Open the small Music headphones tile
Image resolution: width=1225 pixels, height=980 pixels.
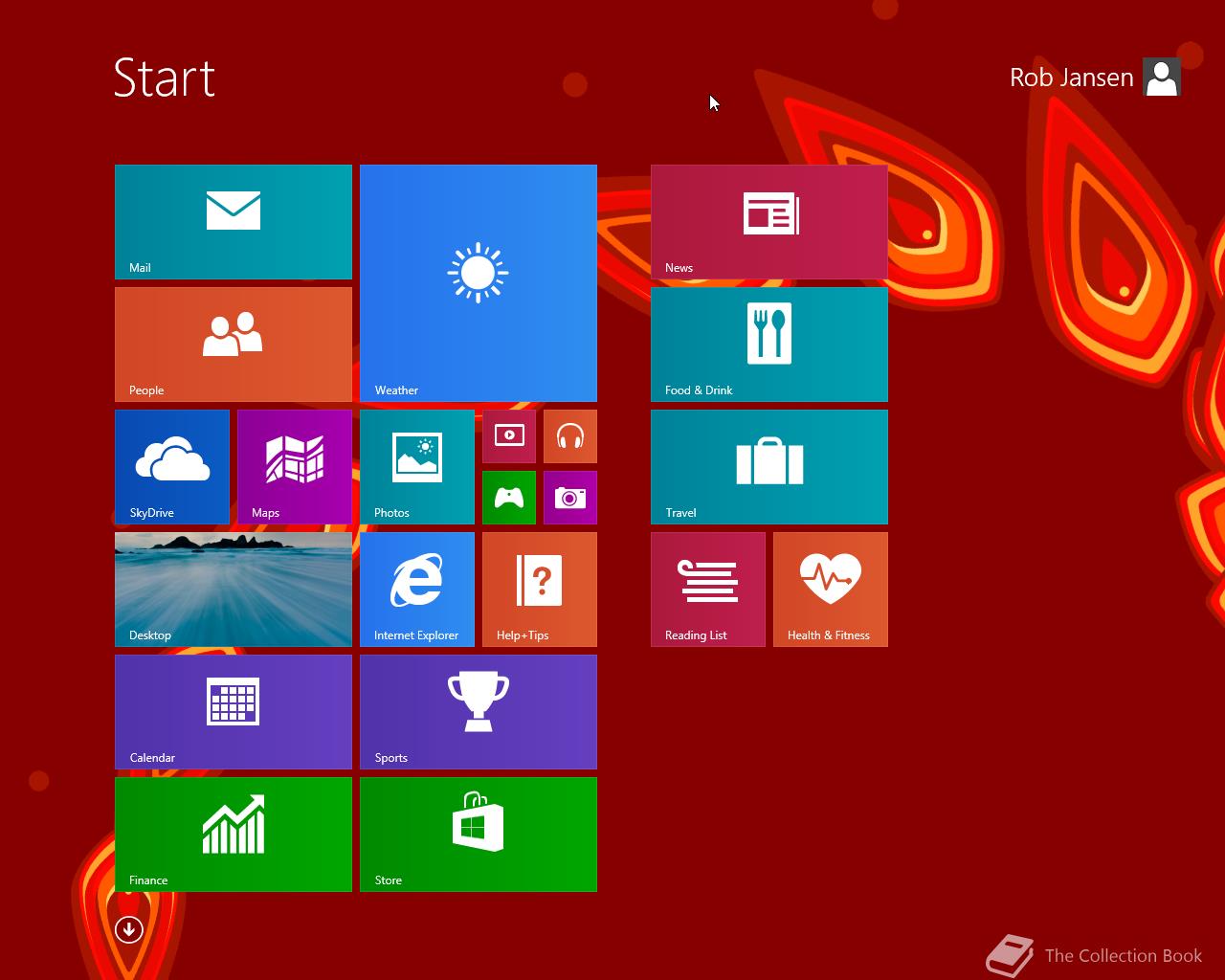pyautogui.click(x=570, y=436)
